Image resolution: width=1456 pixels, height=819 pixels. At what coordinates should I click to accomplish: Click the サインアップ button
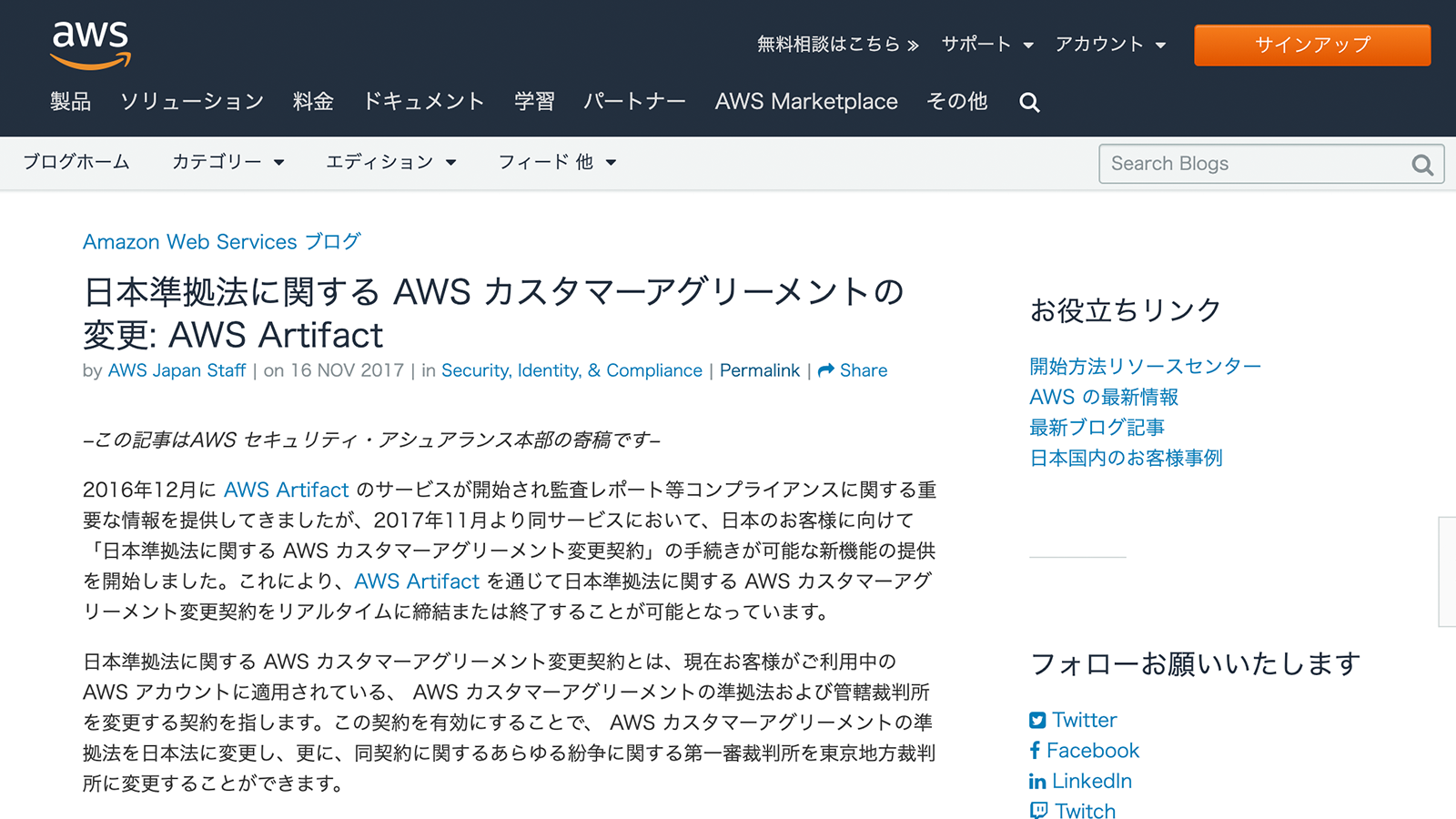(x=1312, y=45)
